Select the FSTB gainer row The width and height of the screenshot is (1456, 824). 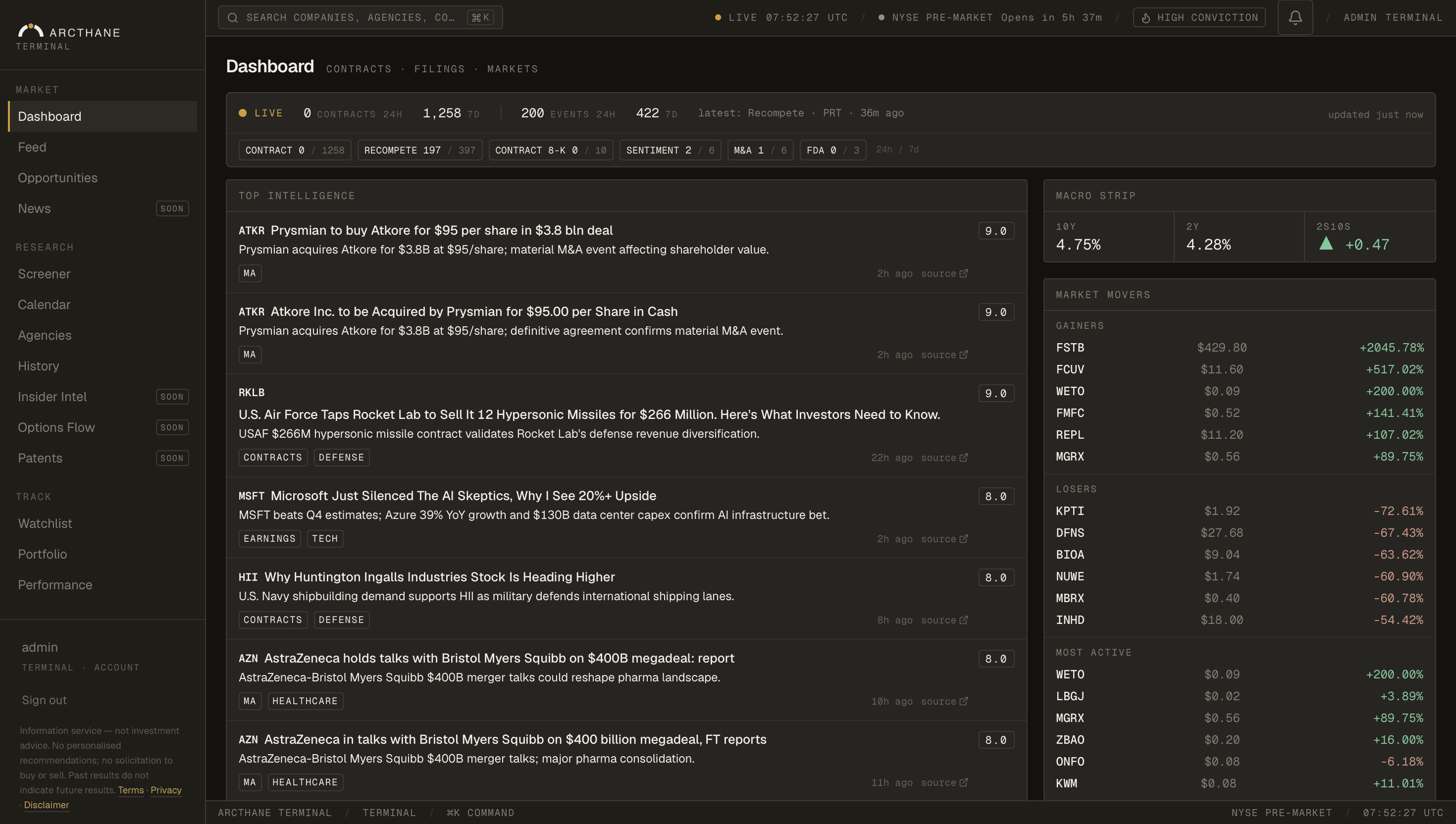pos(1239,348)
